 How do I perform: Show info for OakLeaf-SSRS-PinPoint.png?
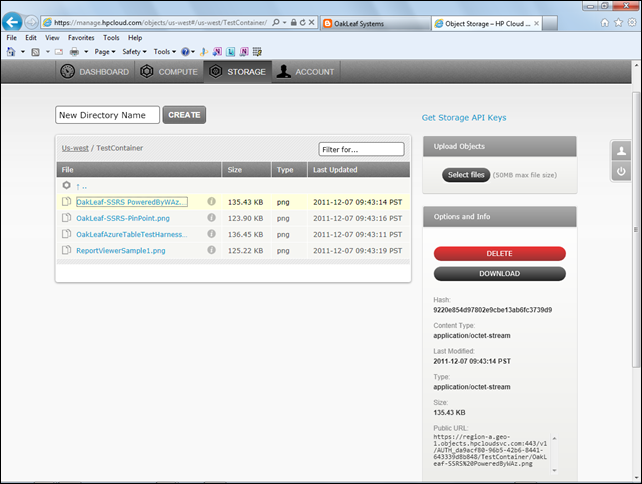pos(211,218)
